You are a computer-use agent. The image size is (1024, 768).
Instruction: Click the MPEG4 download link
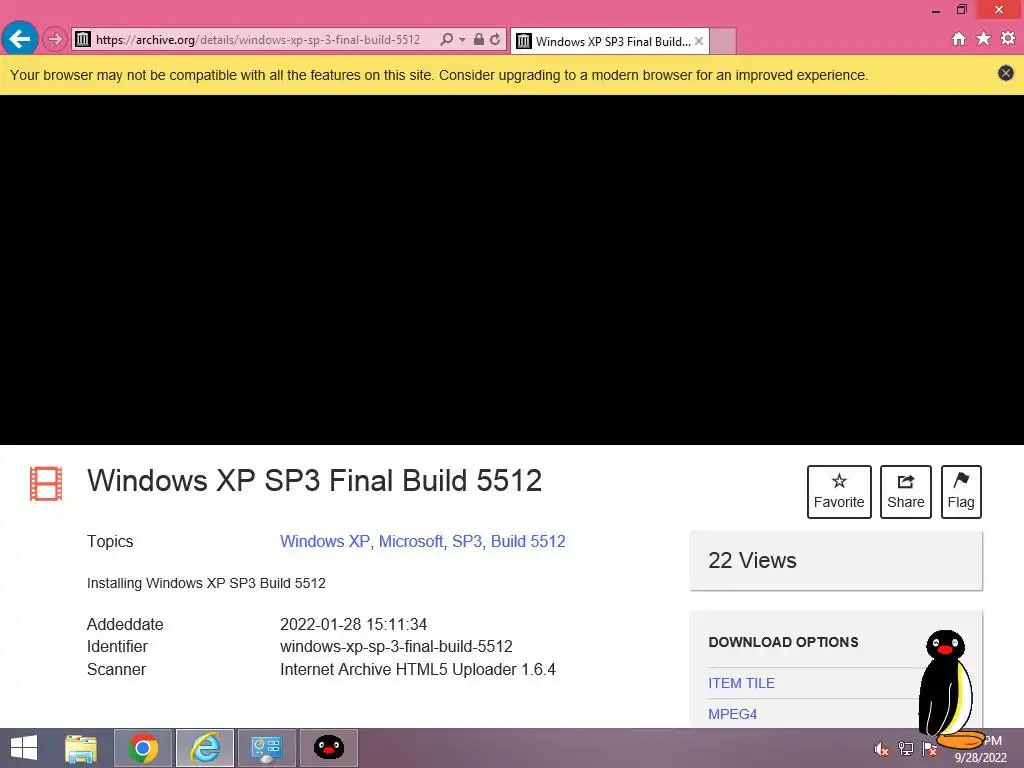pos(733,714)
